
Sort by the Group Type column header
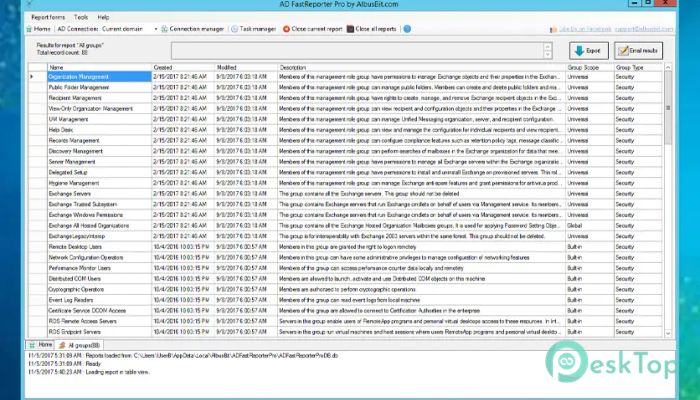coord(638,67)
